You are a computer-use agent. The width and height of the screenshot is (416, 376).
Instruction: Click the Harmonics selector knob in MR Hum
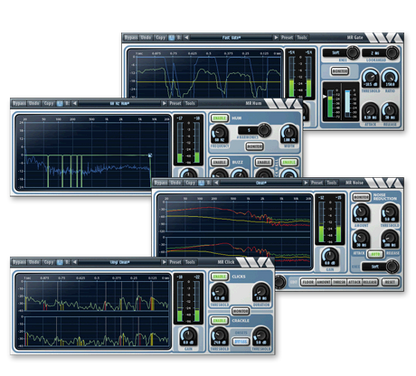tap(264, 130)
